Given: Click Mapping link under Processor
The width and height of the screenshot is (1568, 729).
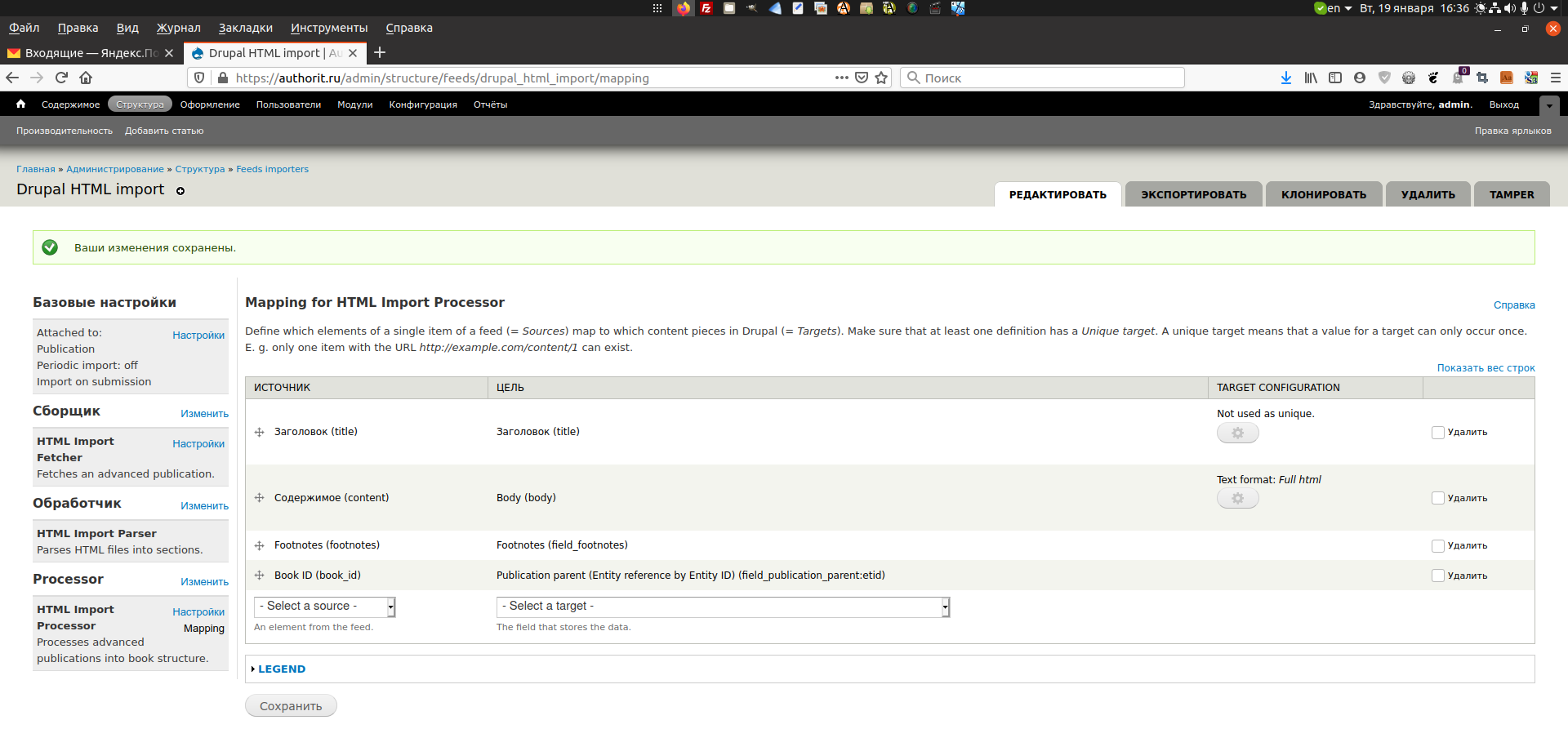Looking at the screenshot, I should (x=204, y=629).
